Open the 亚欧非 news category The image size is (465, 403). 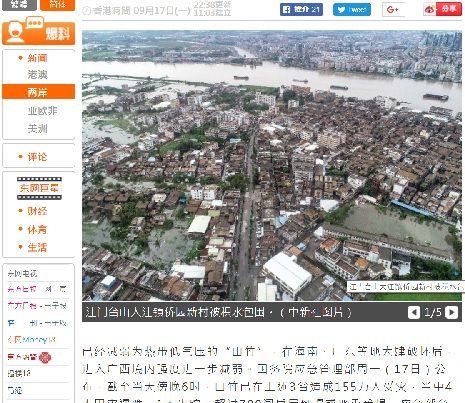tap(42, 111)
